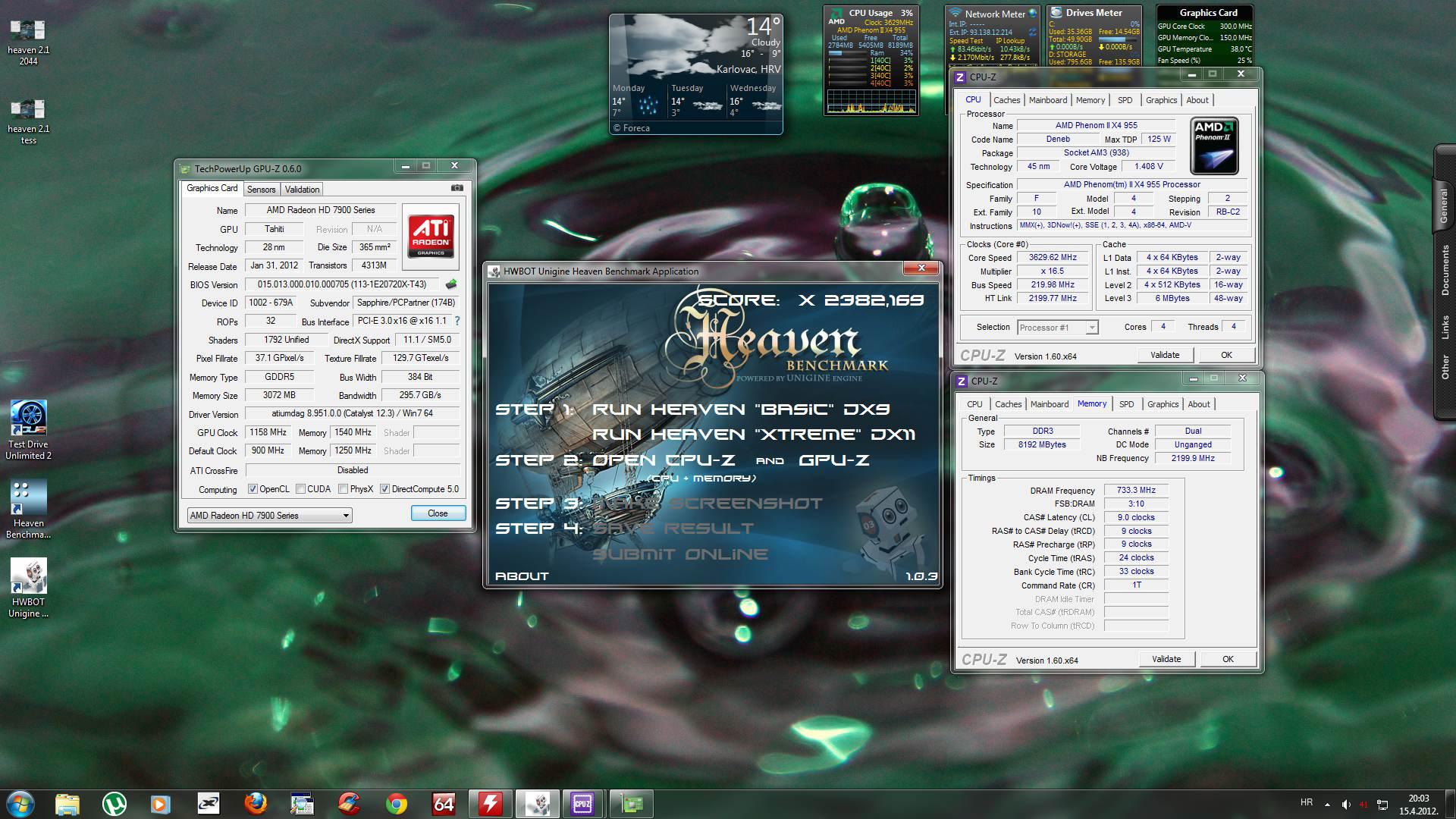Toggle the DirectCompute 5.0 checkbox
The image size is (1456, 819).
385,489
